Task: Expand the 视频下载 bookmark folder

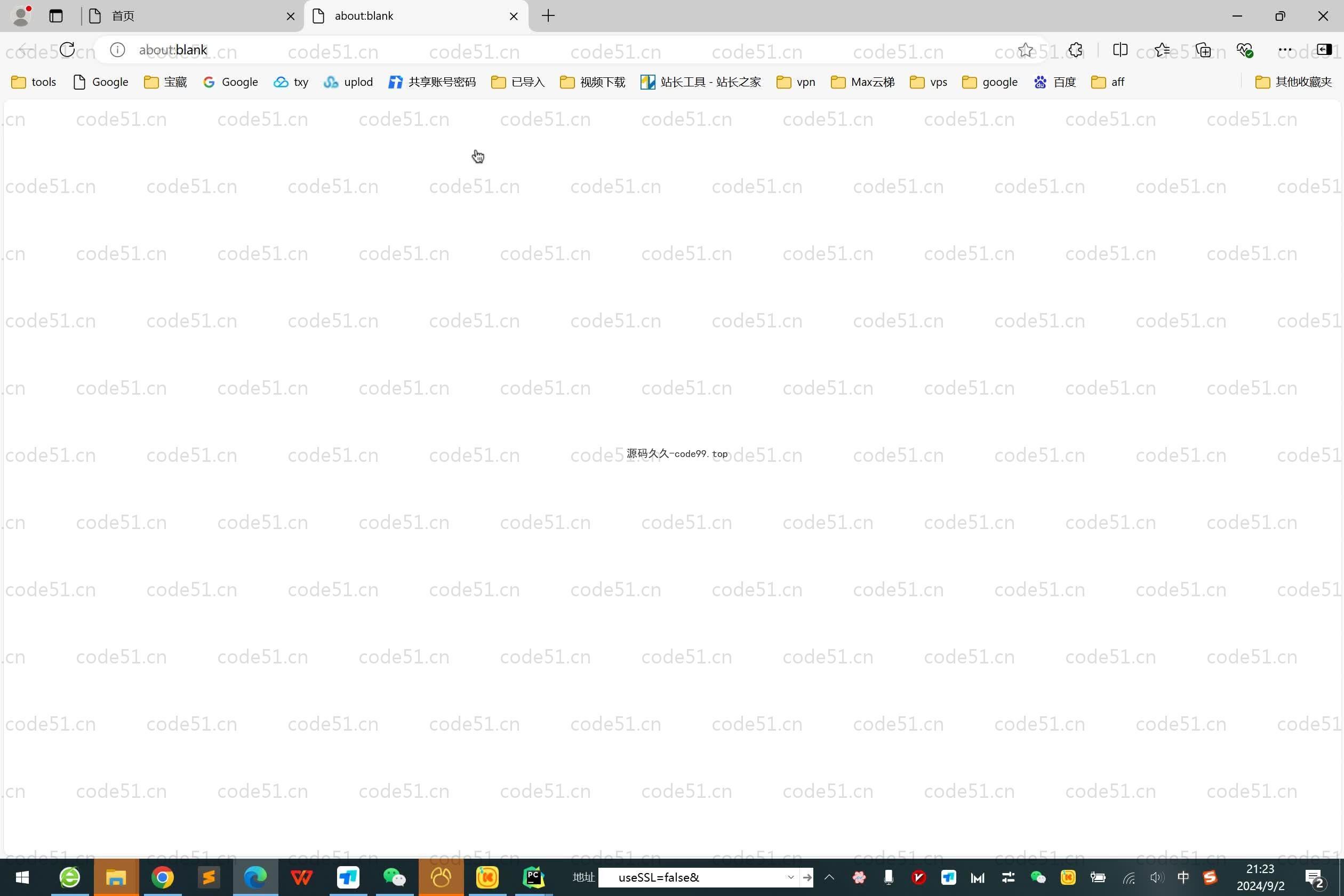Action: tap(593, 82)
